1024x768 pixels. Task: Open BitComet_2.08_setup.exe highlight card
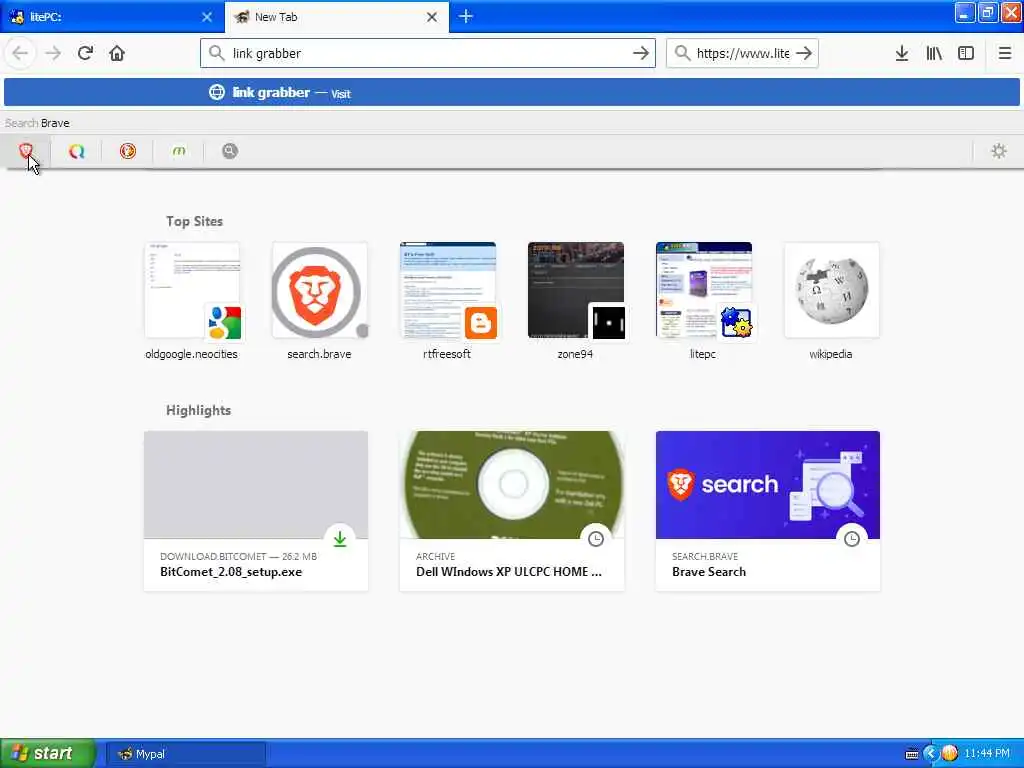256,511
